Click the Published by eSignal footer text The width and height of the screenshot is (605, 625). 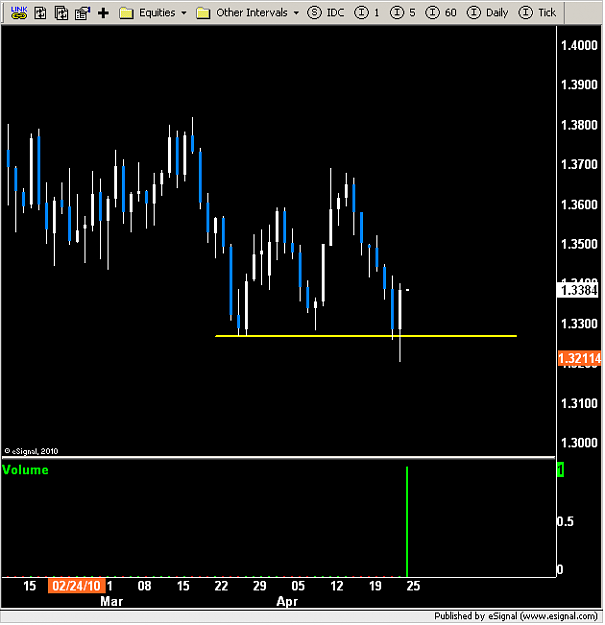coord(516,616)
